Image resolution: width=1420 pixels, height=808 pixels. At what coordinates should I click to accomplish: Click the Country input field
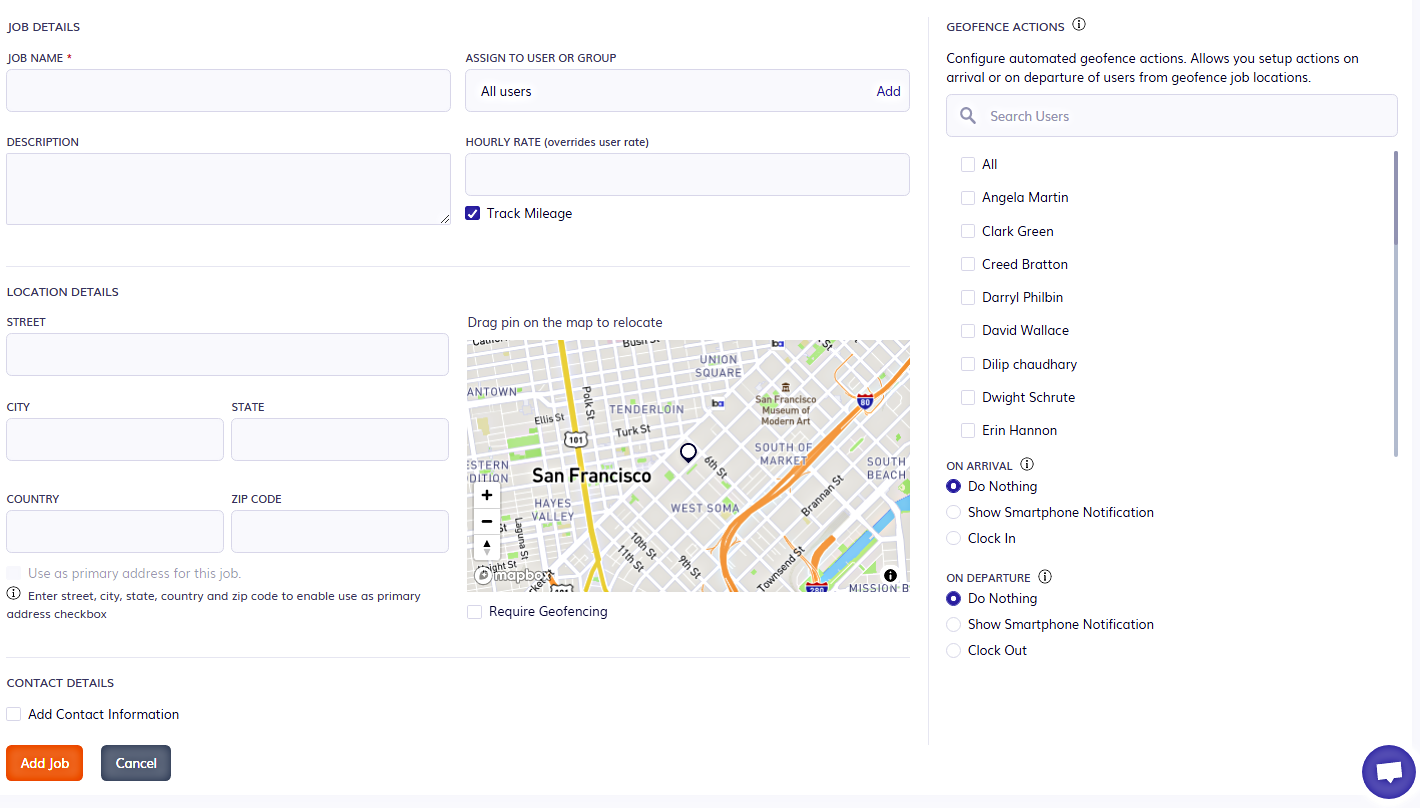[x=115, y=531]
